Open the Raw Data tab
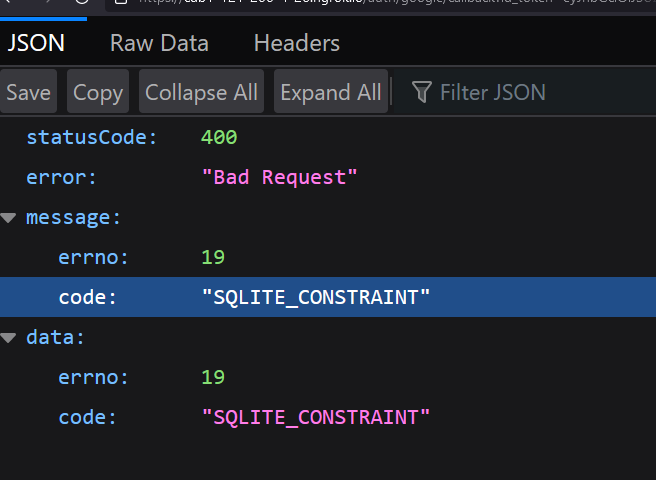Image resolution: width=656 pixels, height=480 pixels. (159, 43)
